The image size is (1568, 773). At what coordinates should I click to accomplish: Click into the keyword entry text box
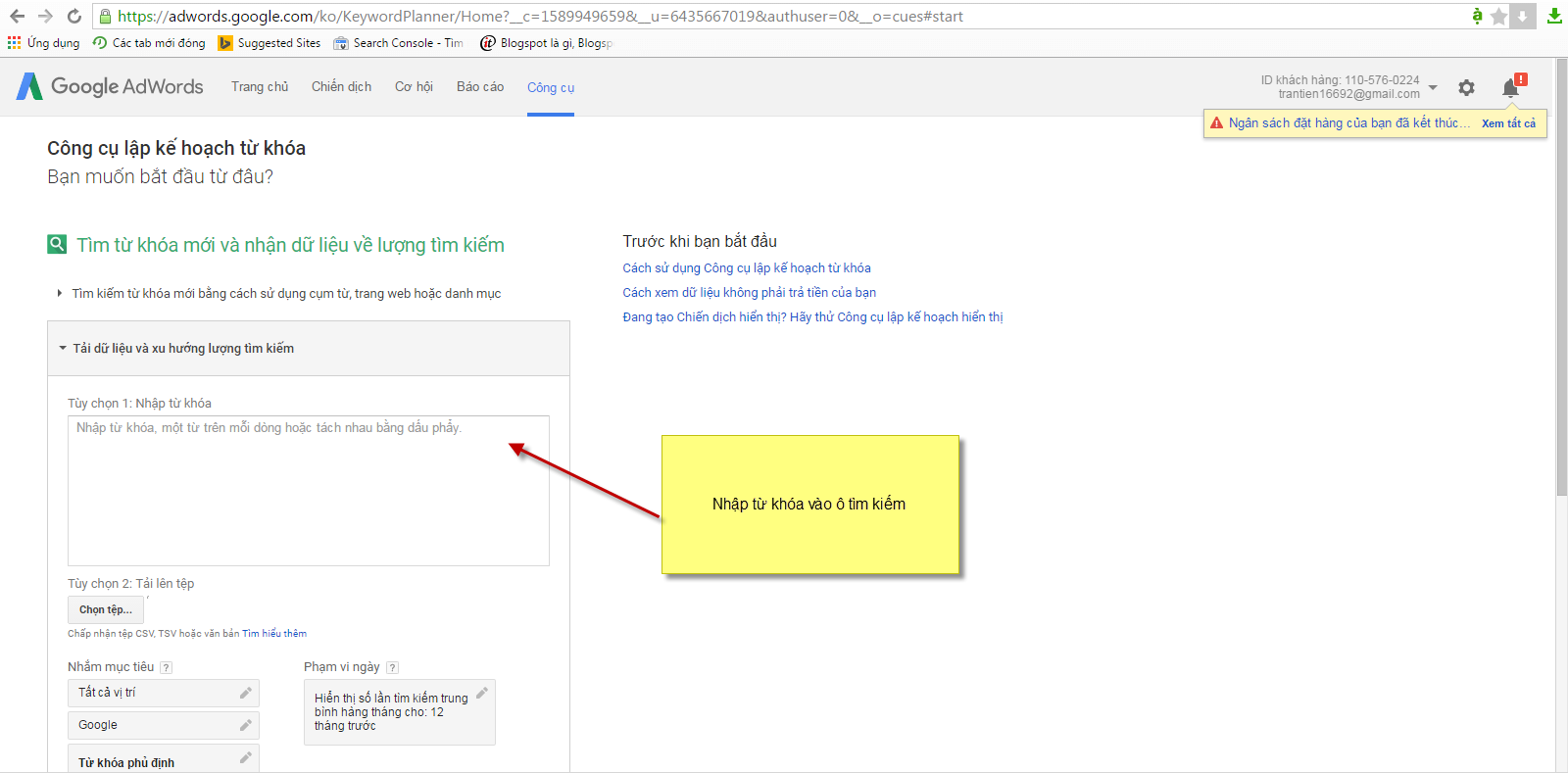point(308,490)
